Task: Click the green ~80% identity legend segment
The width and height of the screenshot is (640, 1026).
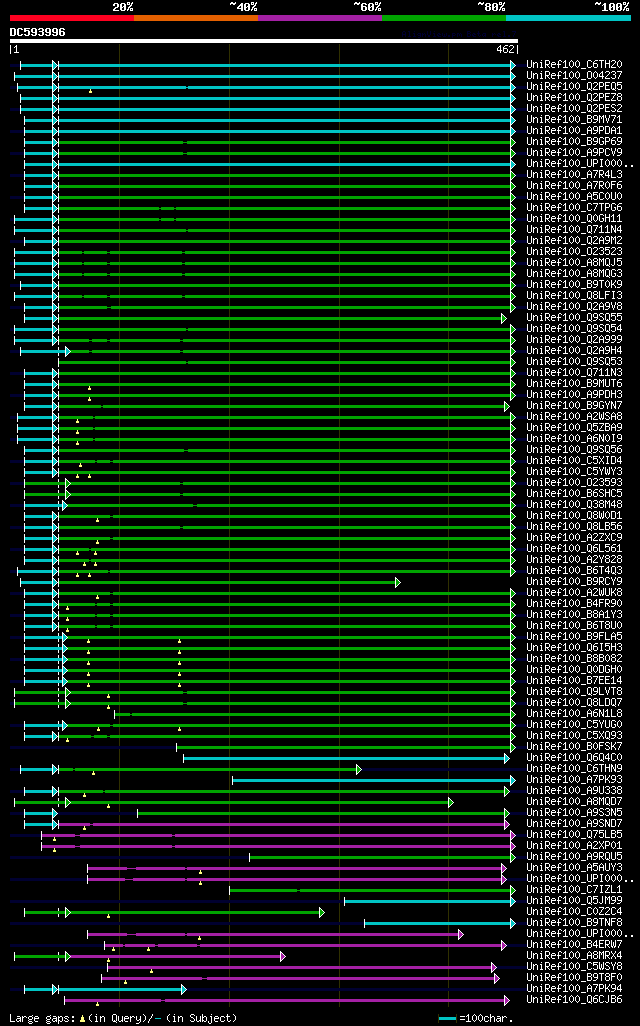Action: (x=444, y=18)
